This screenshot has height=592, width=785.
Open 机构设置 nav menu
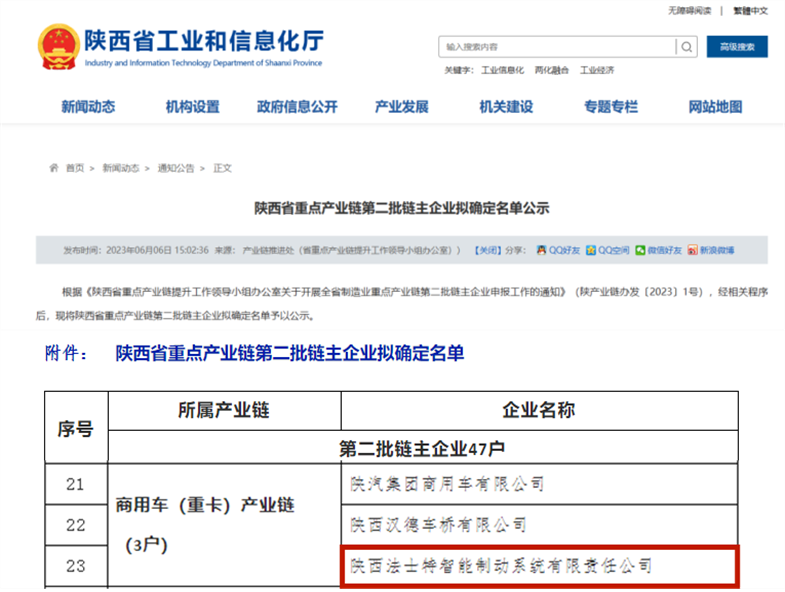pyautogui.click(x=193, y=107)
